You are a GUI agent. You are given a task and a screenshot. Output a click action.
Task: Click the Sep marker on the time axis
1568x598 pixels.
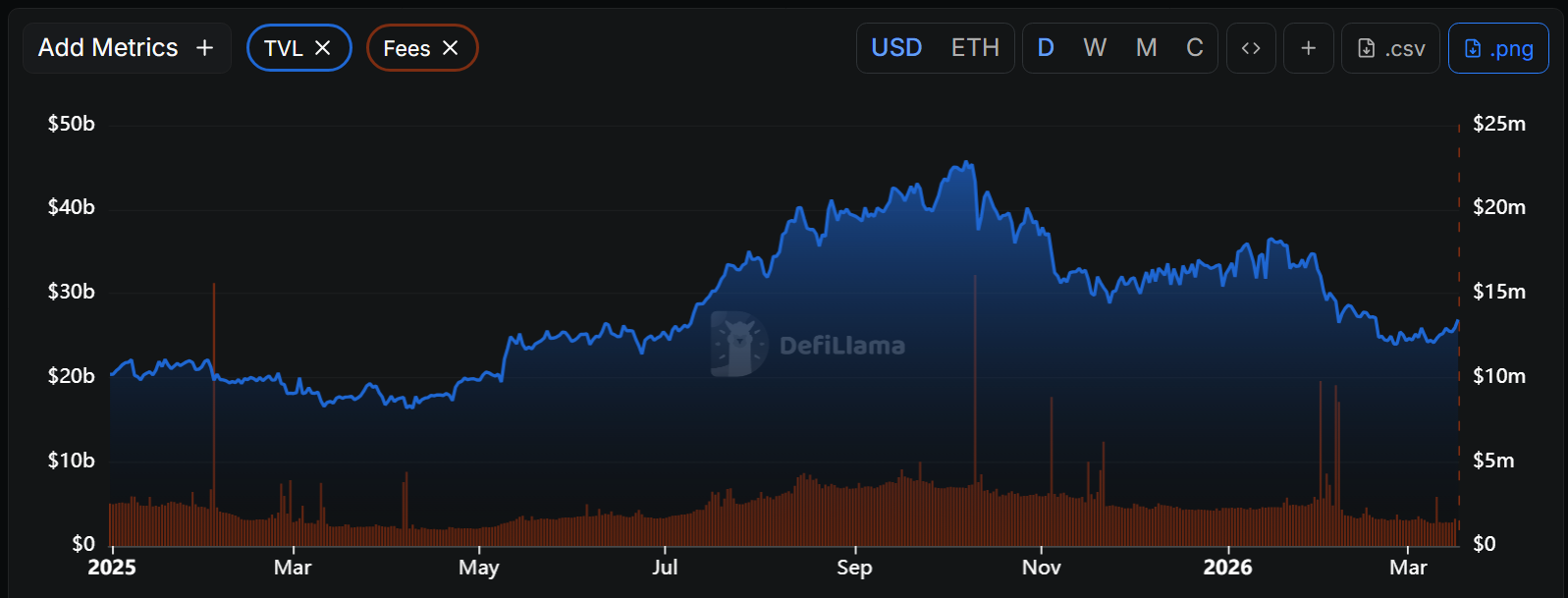click(x=854, y=567)
